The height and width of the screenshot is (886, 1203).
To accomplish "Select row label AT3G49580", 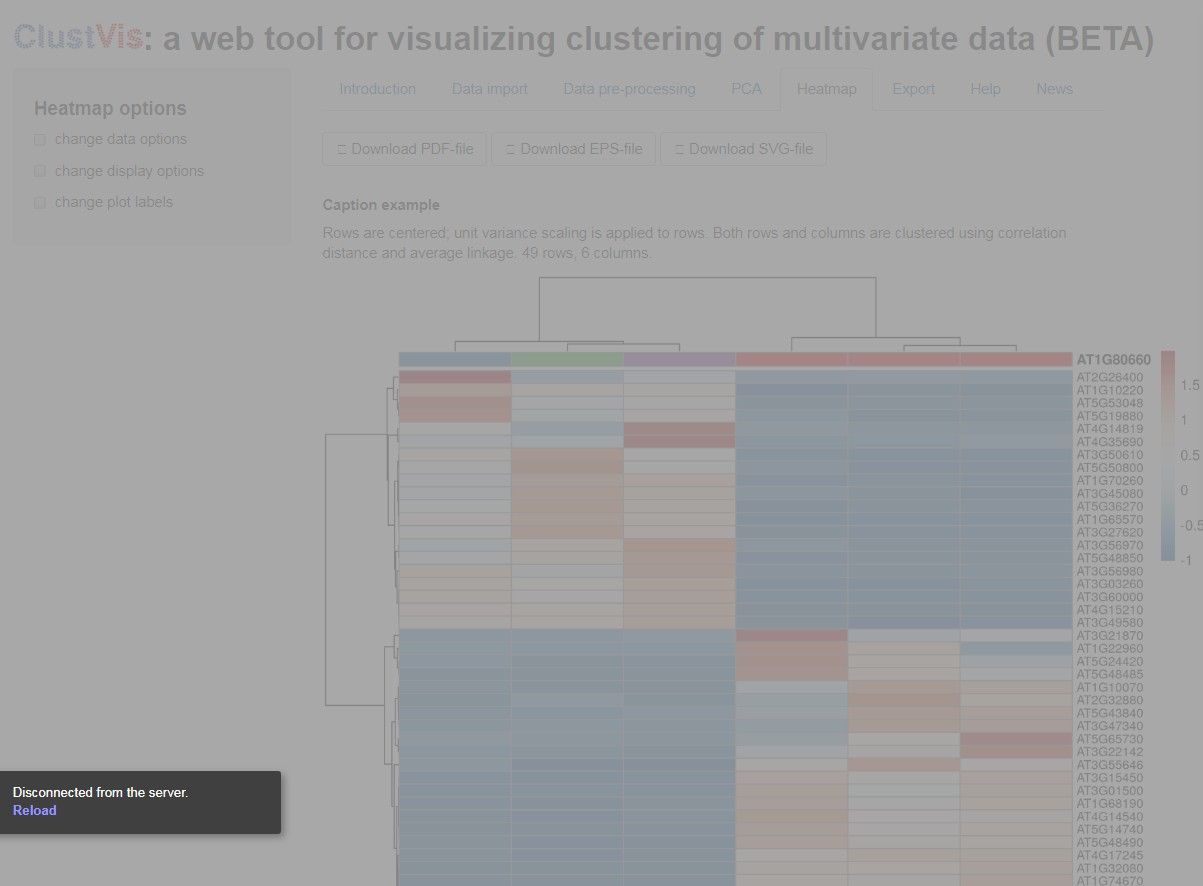I will click(1109, 623).
